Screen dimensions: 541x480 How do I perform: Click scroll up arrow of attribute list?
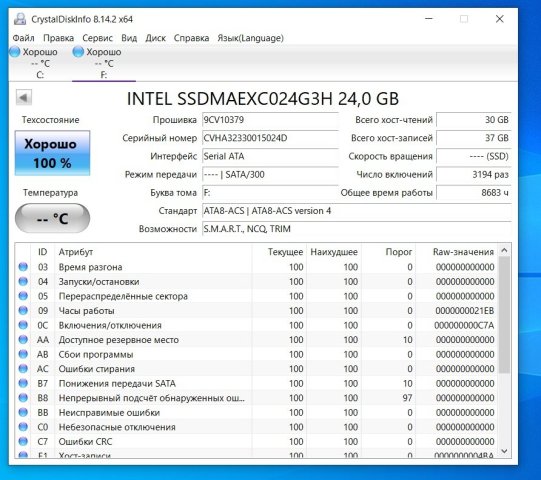(504, 250)
